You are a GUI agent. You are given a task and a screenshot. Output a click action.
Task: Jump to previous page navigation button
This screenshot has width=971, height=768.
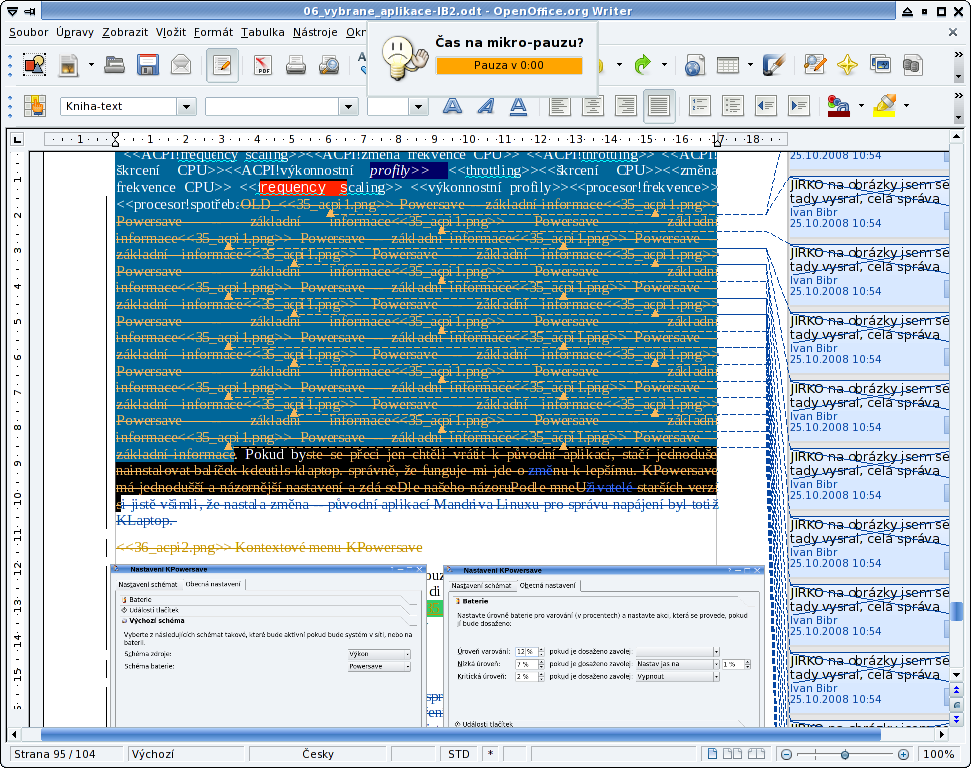[x=957, y=690]
